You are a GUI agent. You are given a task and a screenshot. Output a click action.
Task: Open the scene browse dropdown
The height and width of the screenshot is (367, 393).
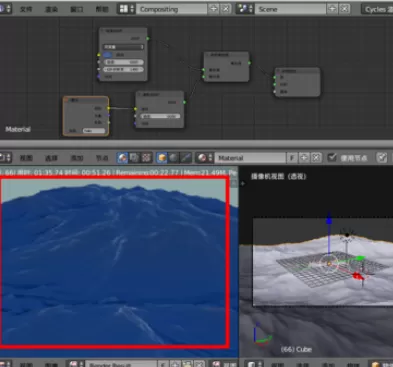pos(245,9)
